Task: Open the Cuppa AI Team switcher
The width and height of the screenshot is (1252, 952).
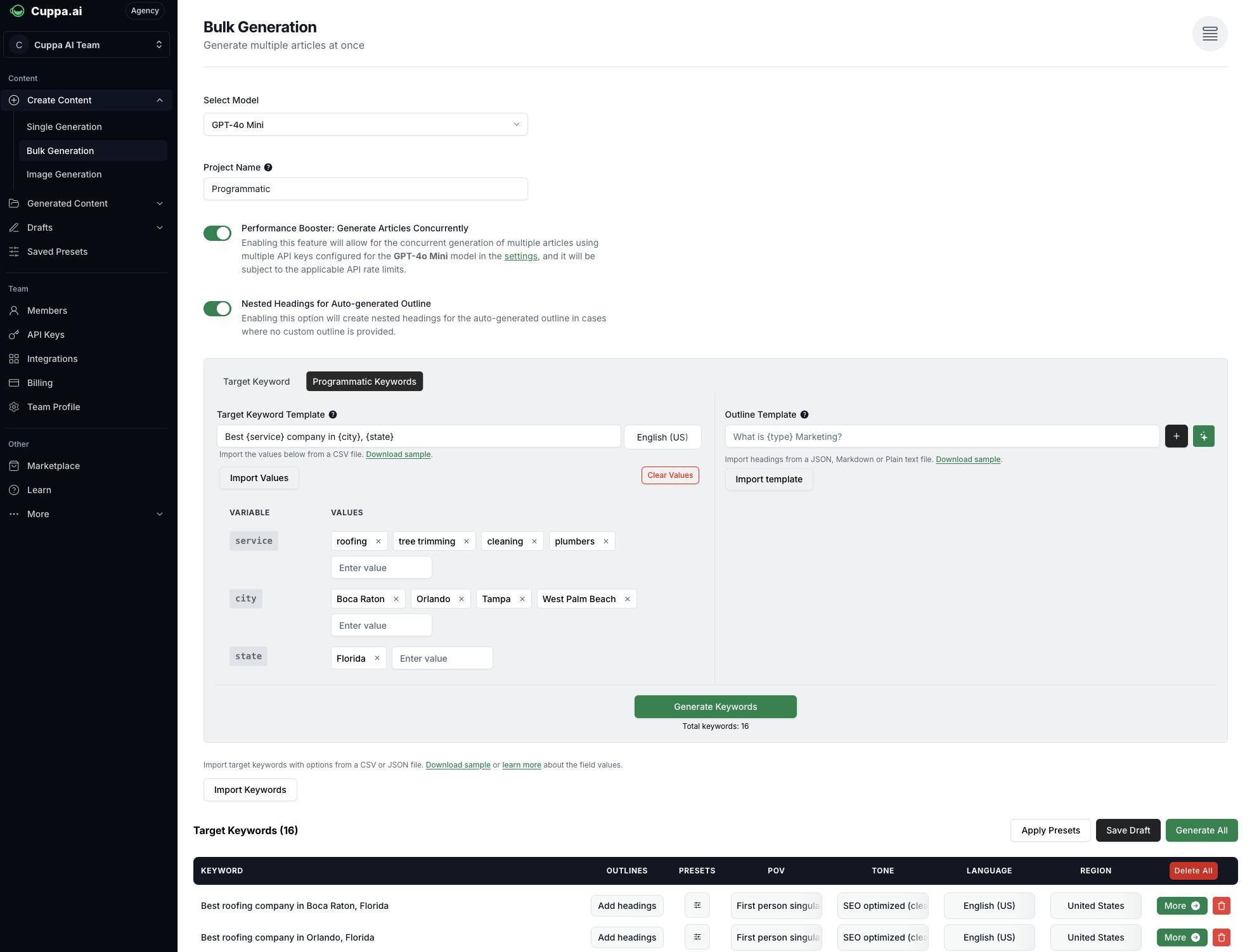Action: (x=87, y=45)
